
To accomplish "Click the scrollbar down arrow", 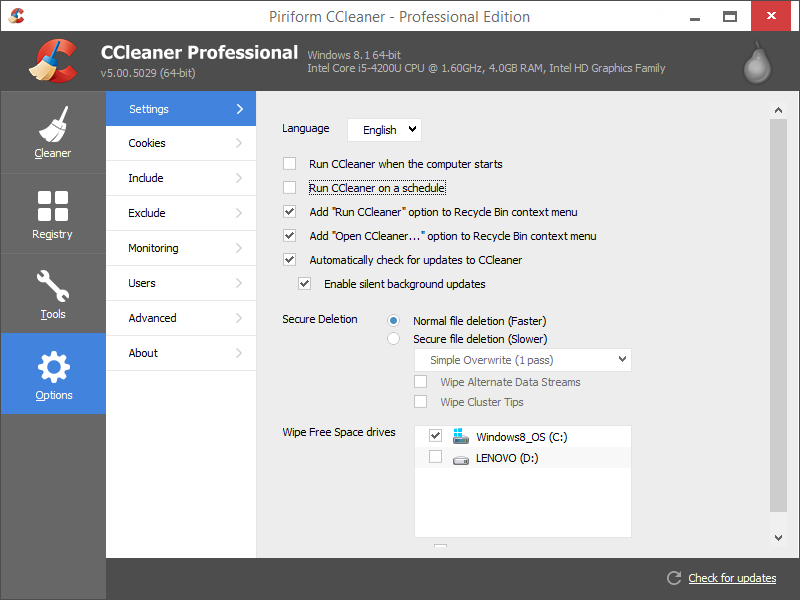I will coord(778,537).
